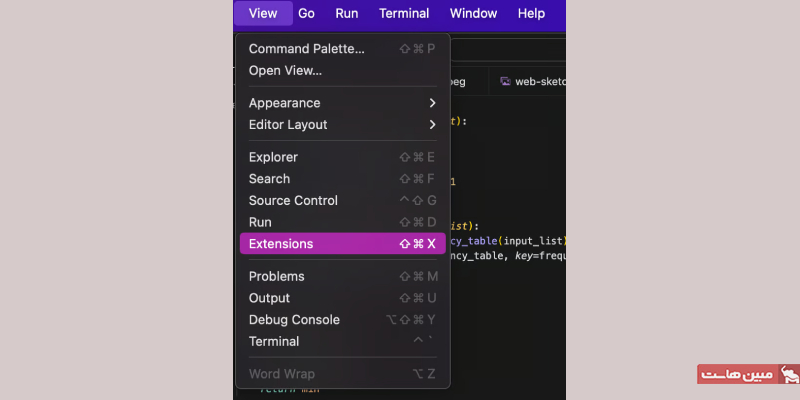Image resolution: width=800 pixels, height=400 pixels.
Task: Open the Run menu in menu bar
Action: click(x=346, y=13)
